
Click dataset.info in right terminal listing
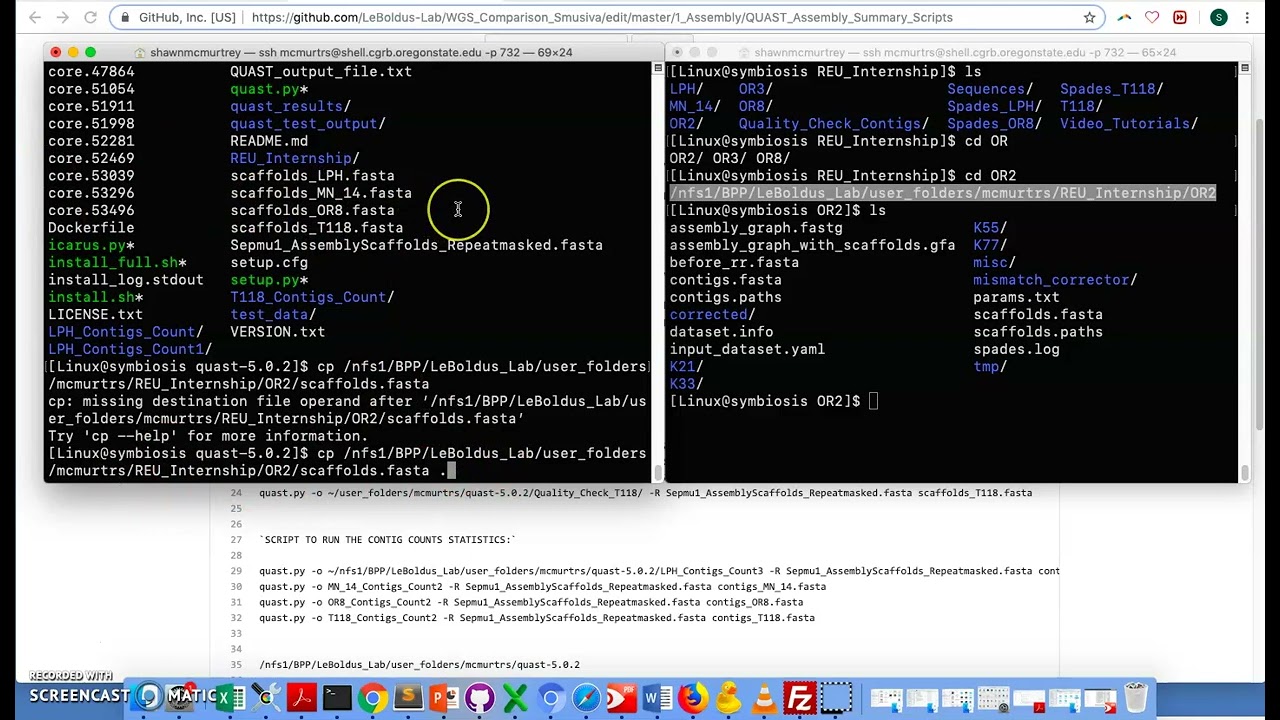pyautogui.click(x=721, y=332)
